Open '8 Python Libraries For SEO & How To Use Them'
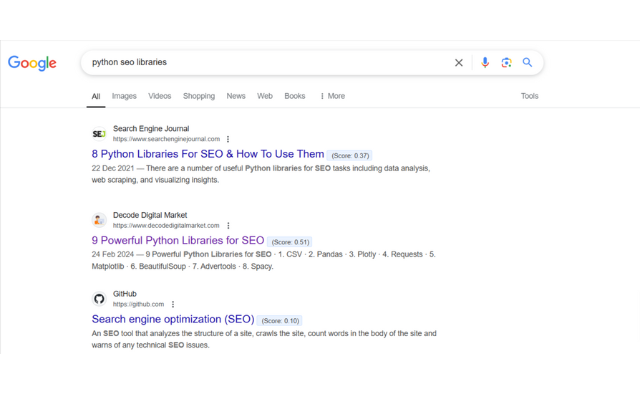The image size is (640, 400). click(208, 154)
